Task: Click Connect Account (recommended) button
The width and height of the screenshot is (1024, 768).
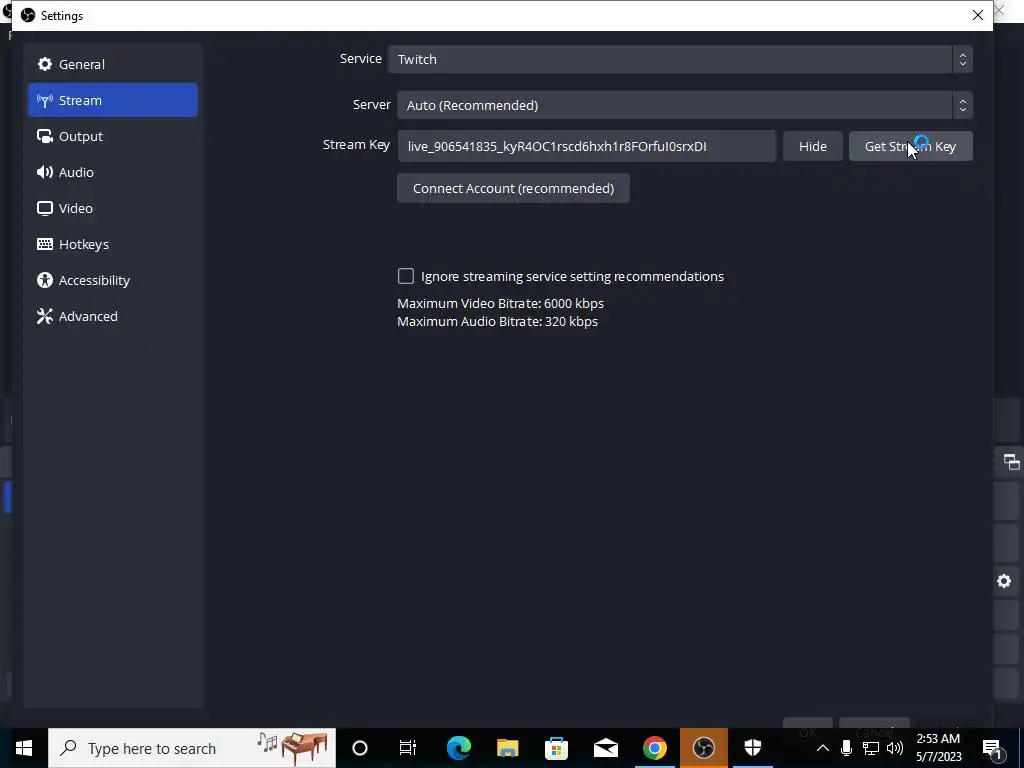Action: tap(513, 188)
